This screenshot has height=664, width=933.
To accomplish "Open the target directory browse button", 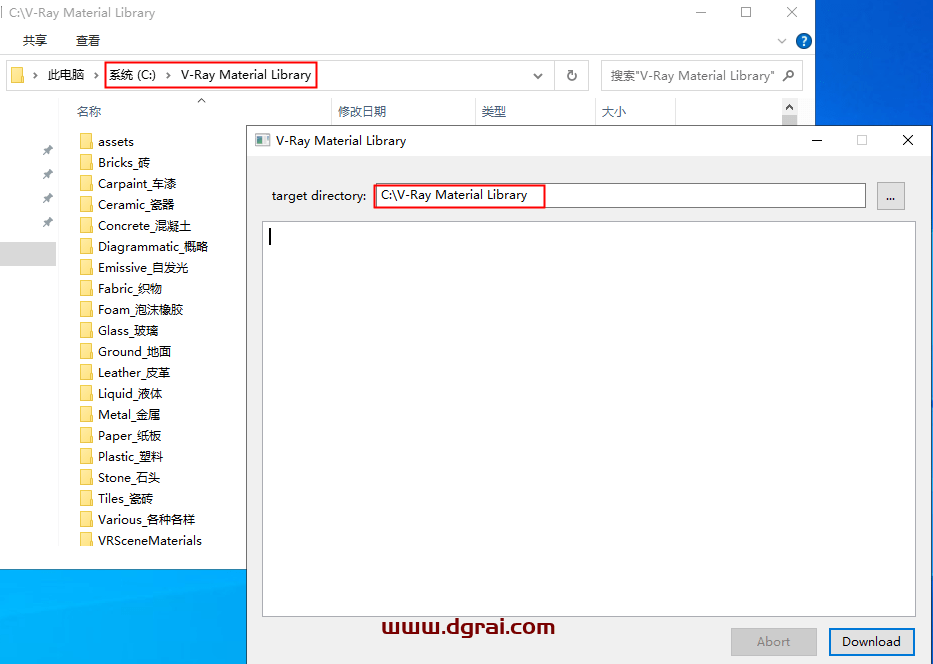I will (891, 196).
